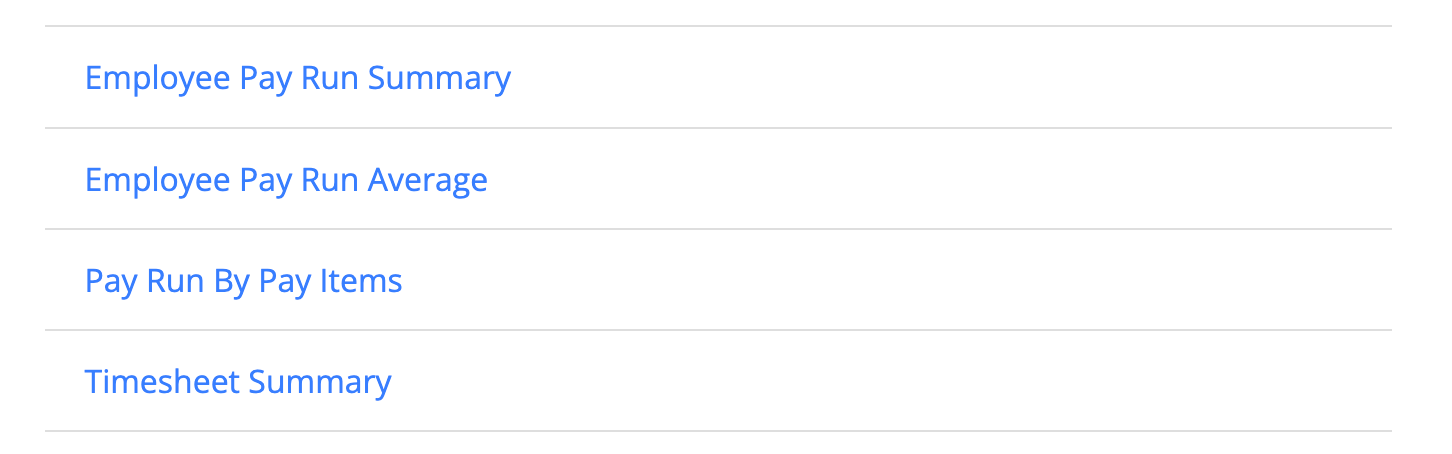Image resolution: width=1452 pixels, height=454 pixels.
Task: Launch the Pay Run Summary report entry
Action: 297,78
